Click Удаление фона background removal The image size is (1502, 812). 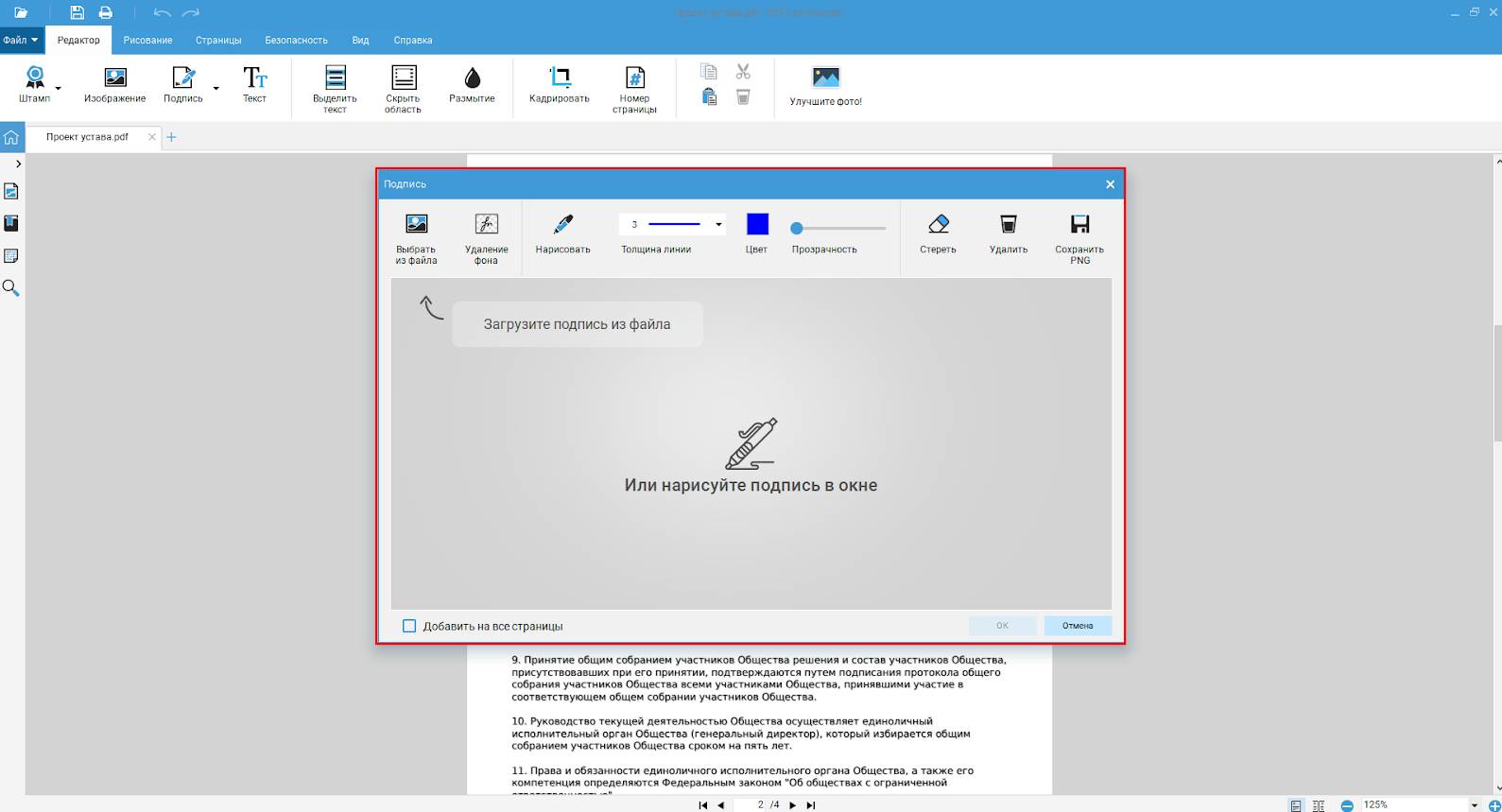(486, 238)
